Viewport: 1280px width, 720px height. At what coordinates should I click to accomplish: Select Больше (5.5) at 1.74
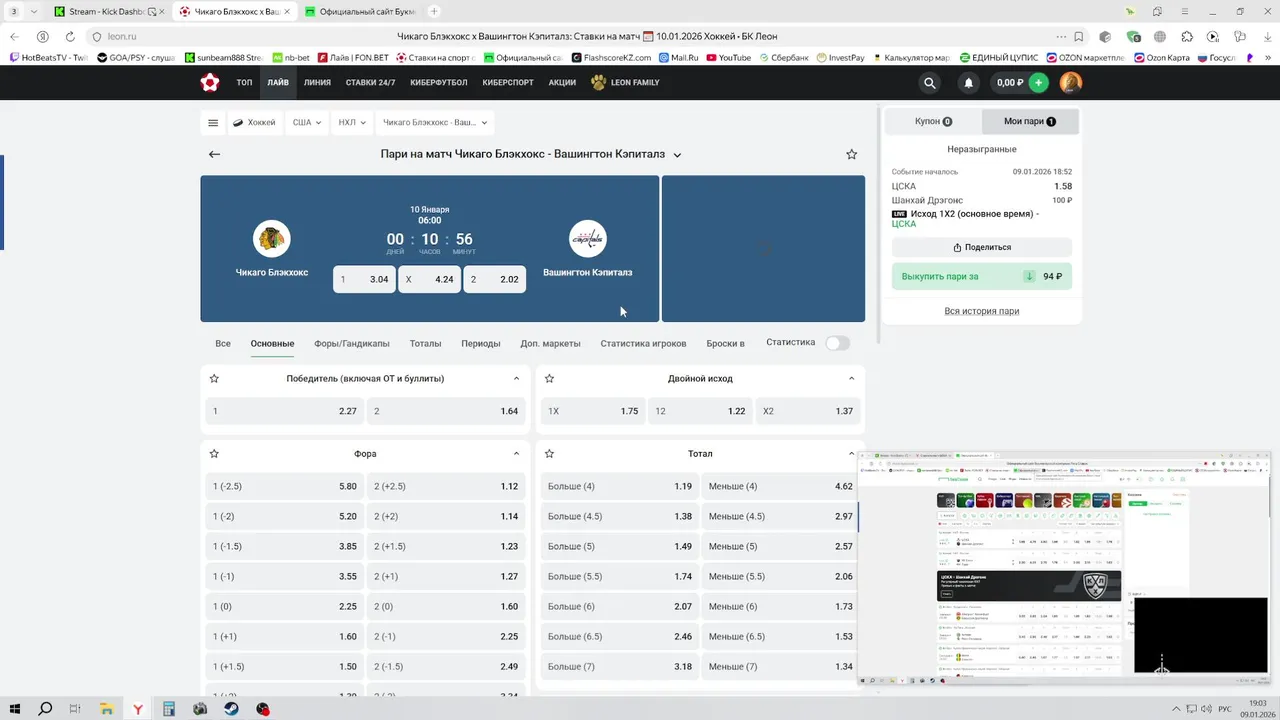[620, 576]
